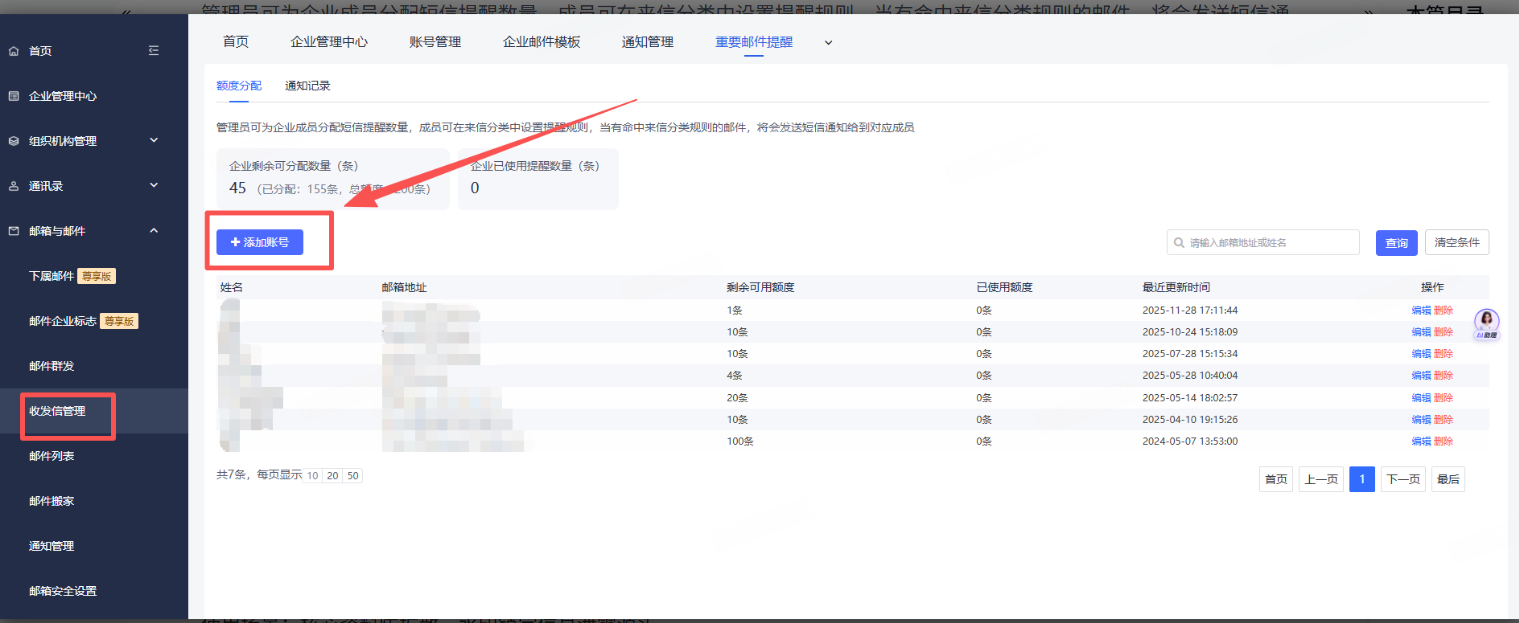Focus the email address or name search field
Screen dimensions: 1519x623
(x=1263, y=242)
